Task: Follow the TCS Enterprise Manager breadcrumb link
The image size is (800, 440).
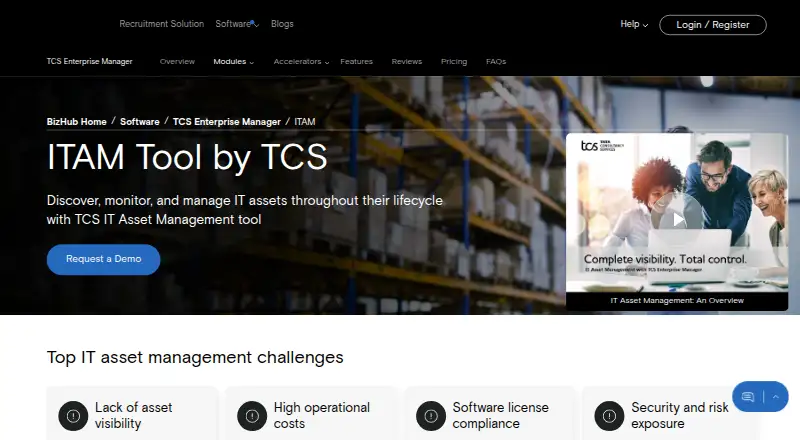Action: [227, 121]
